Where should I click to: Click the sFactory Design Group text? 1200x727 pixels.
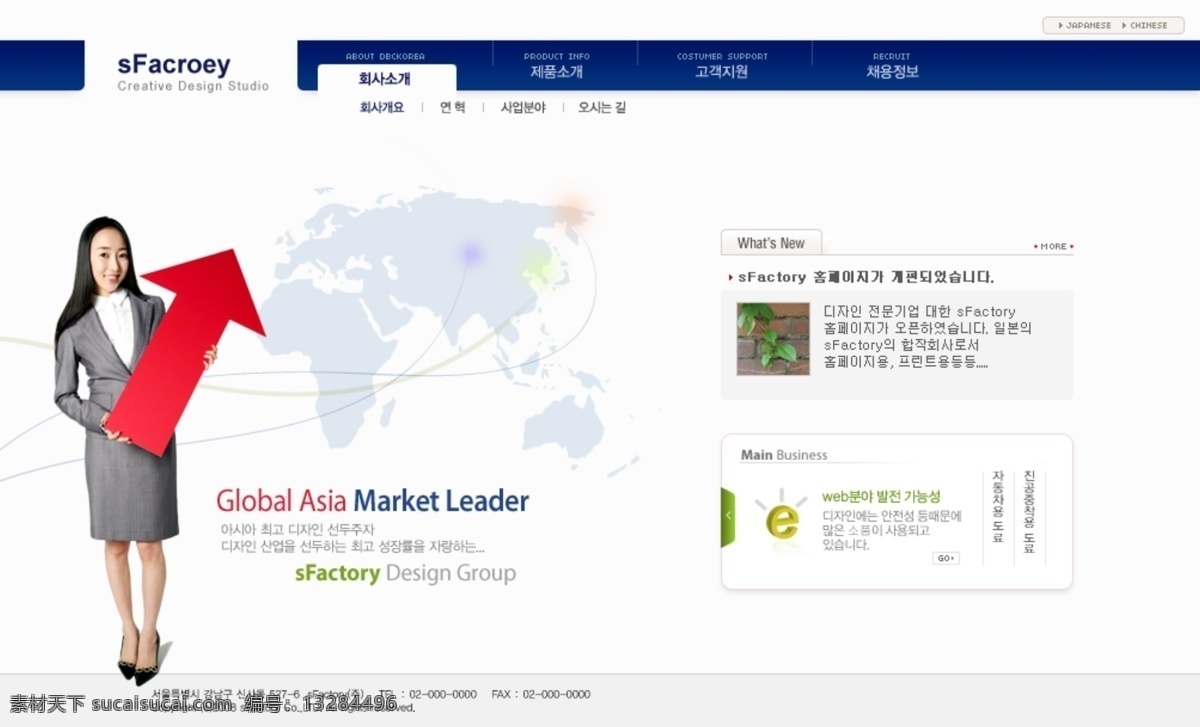point(405,573)
